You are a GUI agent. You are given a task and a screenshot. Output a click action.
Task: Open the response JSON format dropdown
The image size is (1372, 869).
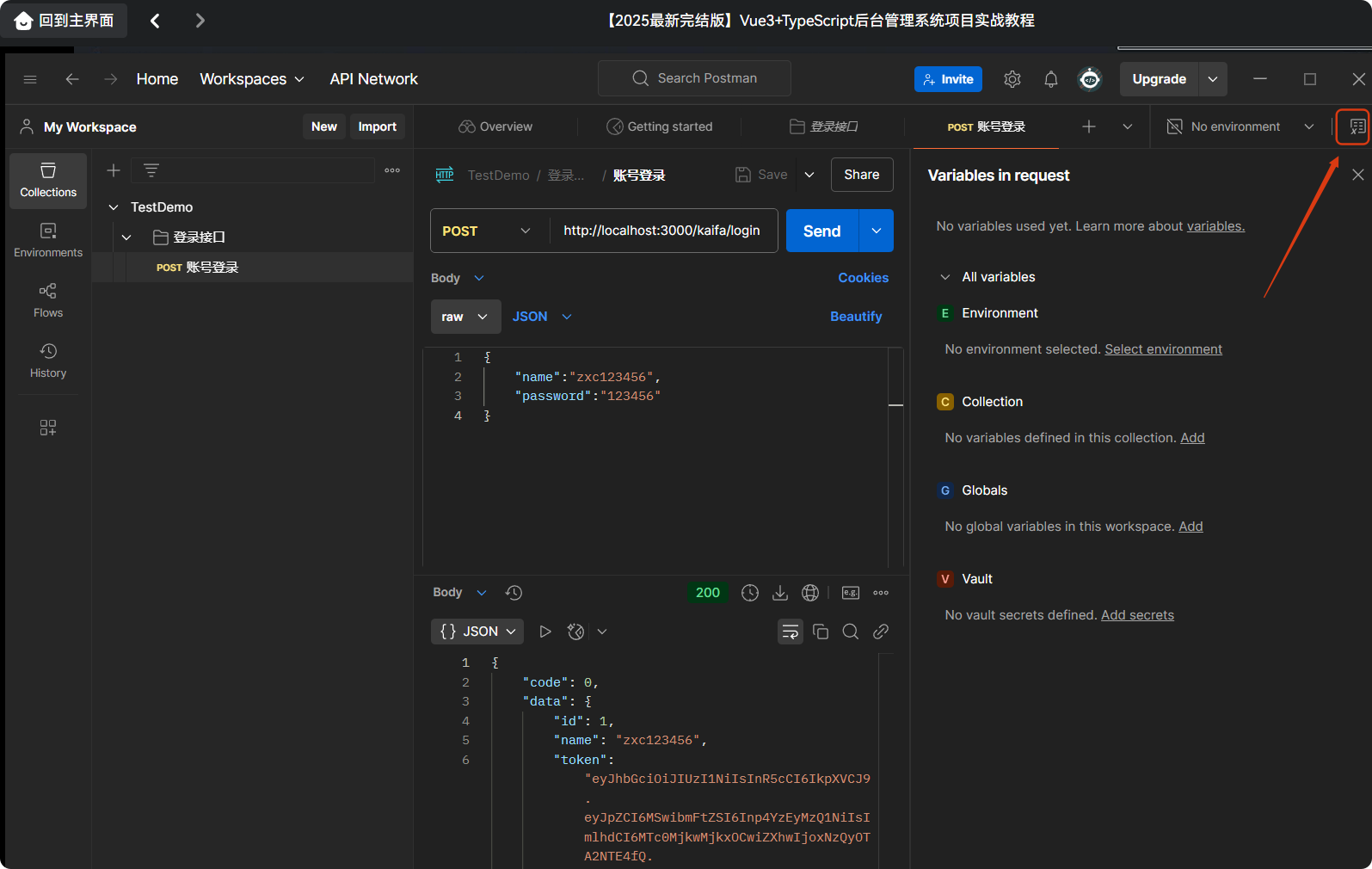pos(477,632)
